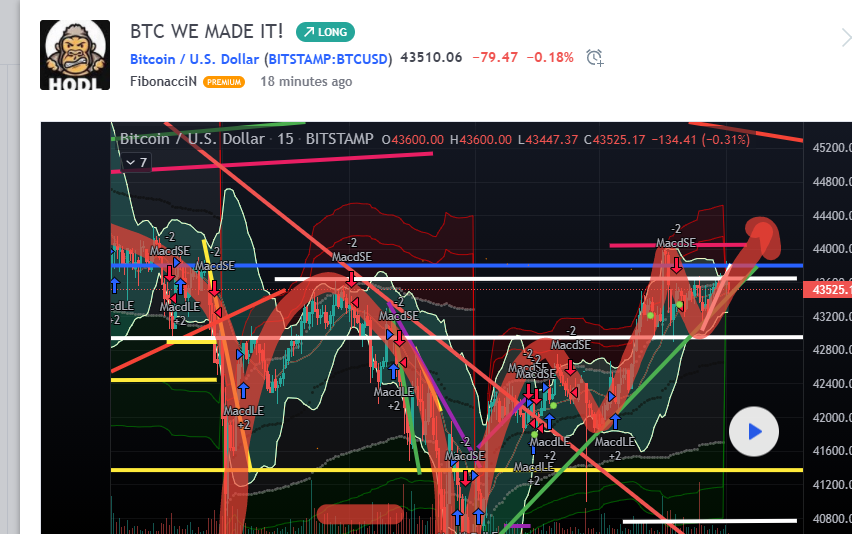Click the orange PREMIUM badge
Screen dimensions: 852x534
pos(224,82)
